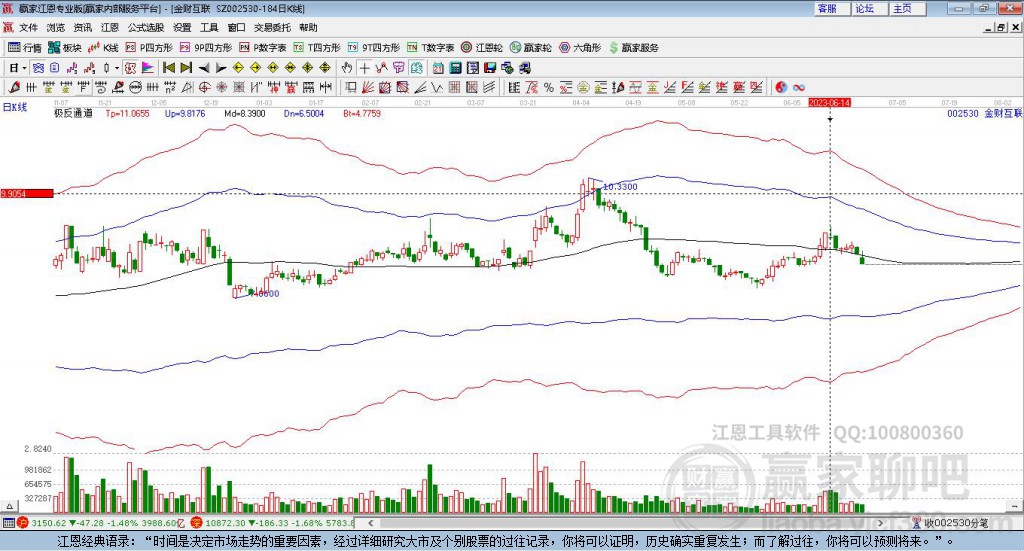Select the n² drawing tool icon
1024x551 pixels.
coord(170,87)
